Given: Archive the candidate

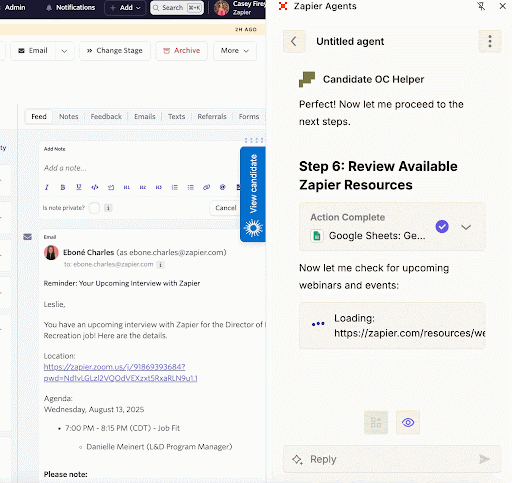Looking at the screenshot, I should pyautogui.click(x=182, y=51).
